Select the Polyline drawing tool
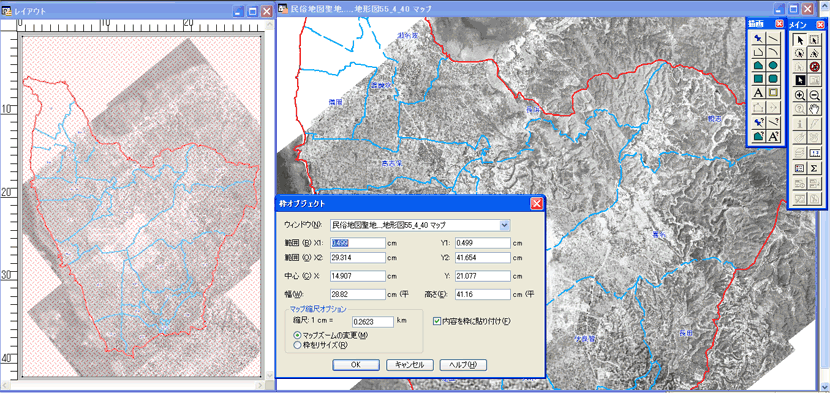The width and height of the screenshot is (830, 393). pyautogui.click(x=758, y=51)
